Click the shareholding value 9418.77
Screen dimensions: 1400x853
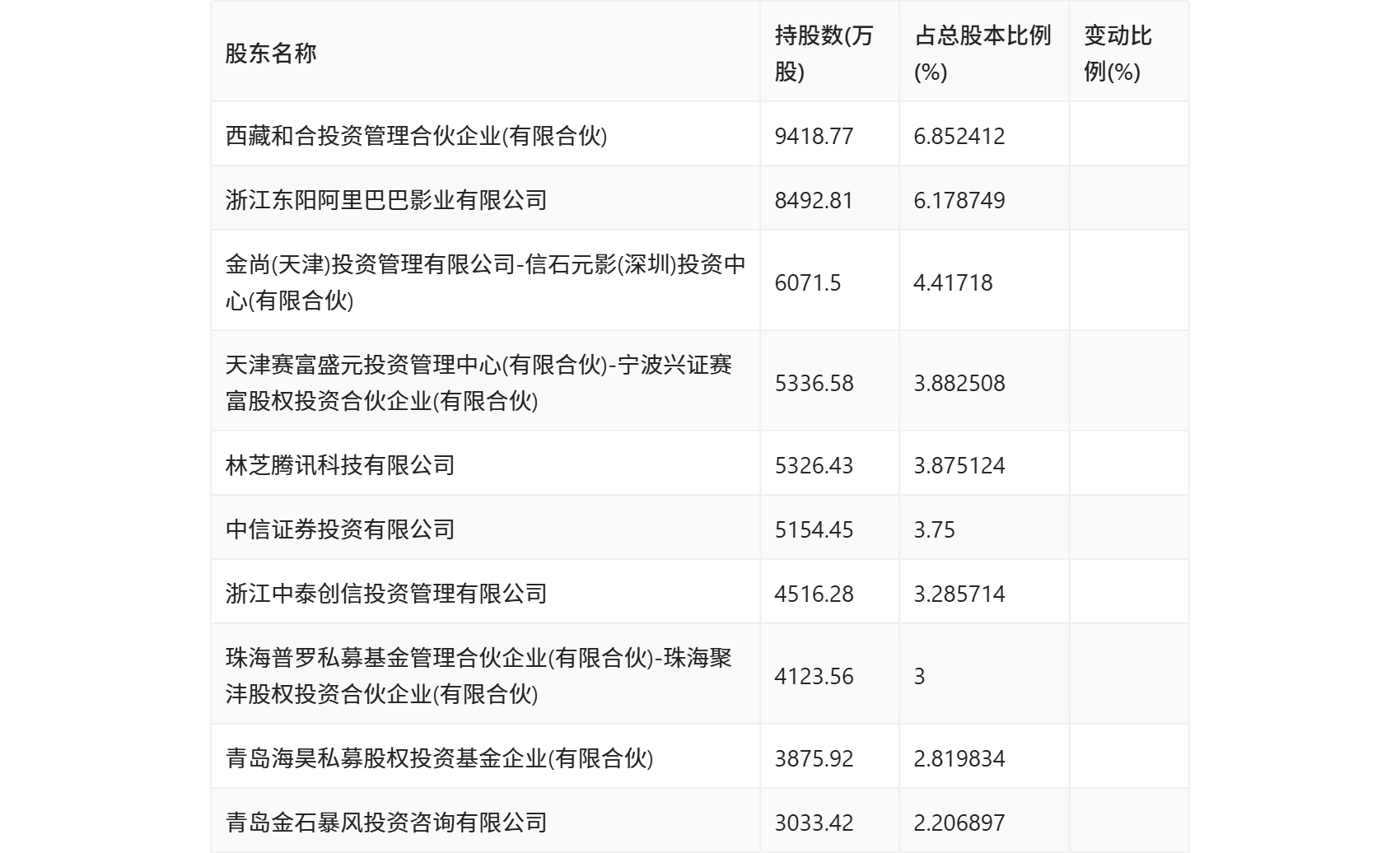(x=814, y=136)
